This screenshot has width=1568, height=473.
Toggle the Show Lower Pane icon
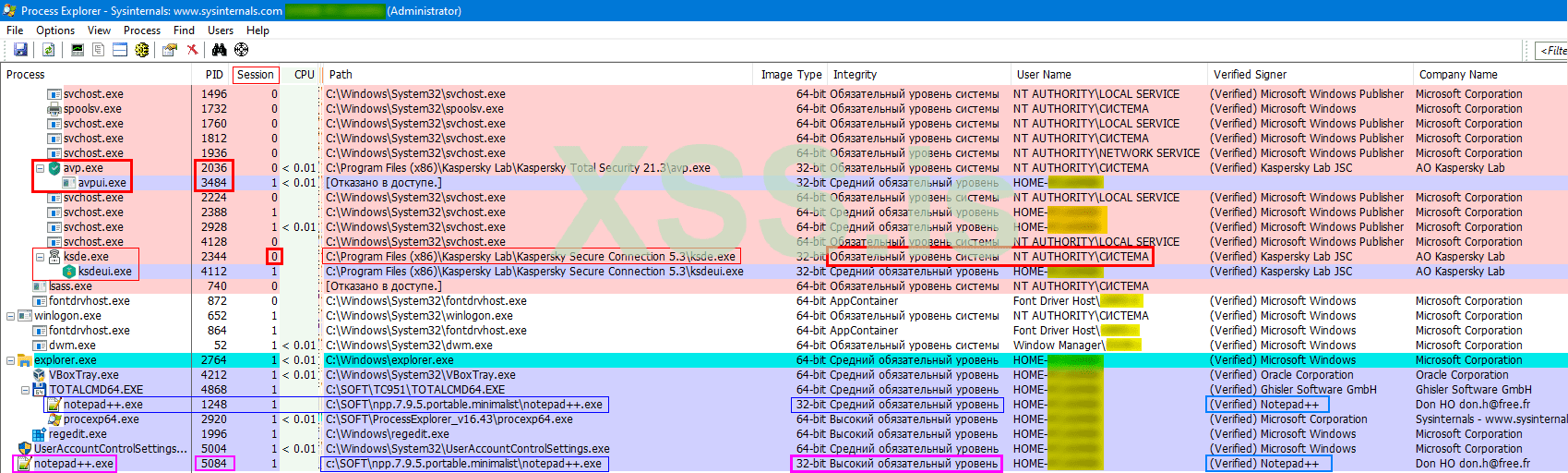[x=120, y=50]
